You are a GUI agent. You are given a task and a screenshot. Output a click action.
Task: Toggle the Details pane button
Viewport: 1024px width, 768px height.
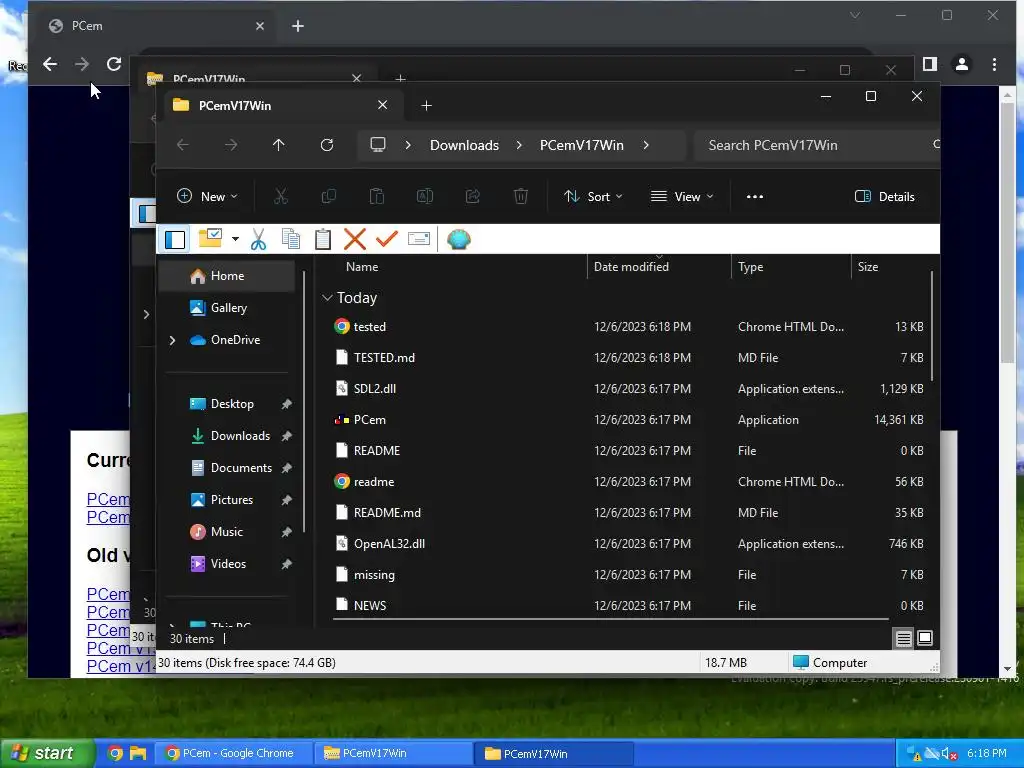885,197
